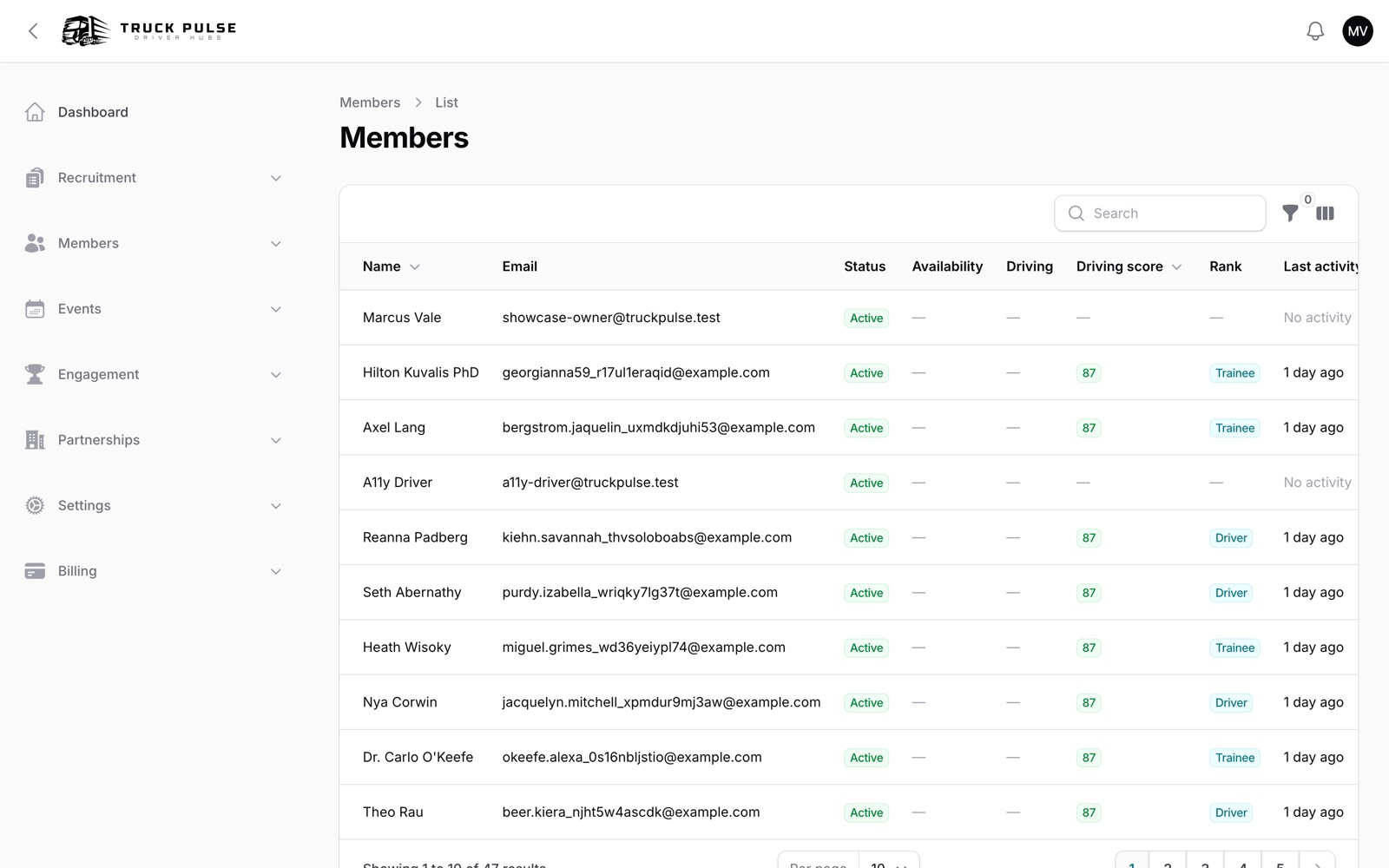Click the Settings gear icon
Image resolution: width=1389 pixels, height=868 pixels.
point(35,505)
